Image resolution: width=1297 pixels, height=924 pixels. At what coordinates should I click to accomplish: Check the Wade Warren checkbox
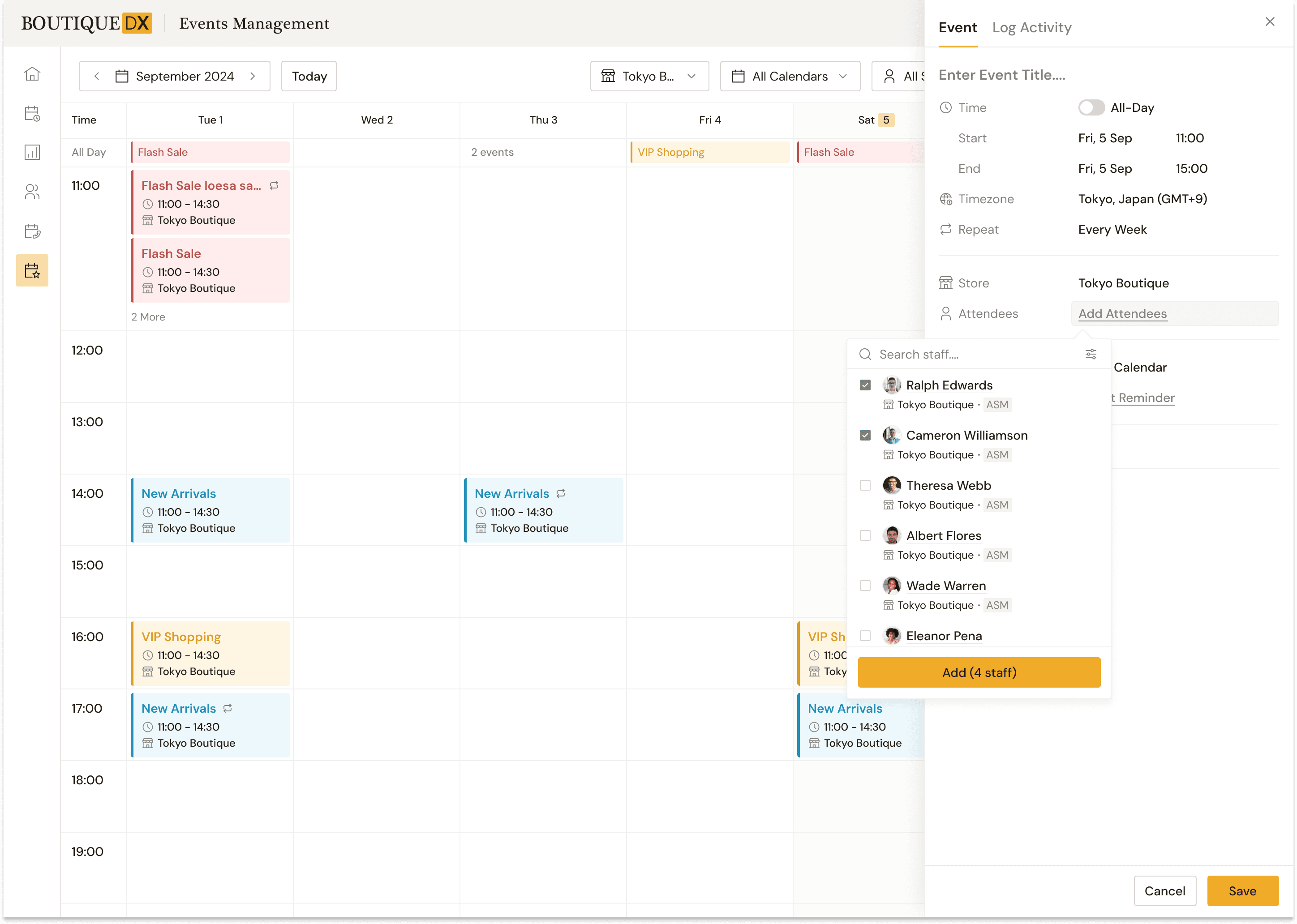click(865, 586)
